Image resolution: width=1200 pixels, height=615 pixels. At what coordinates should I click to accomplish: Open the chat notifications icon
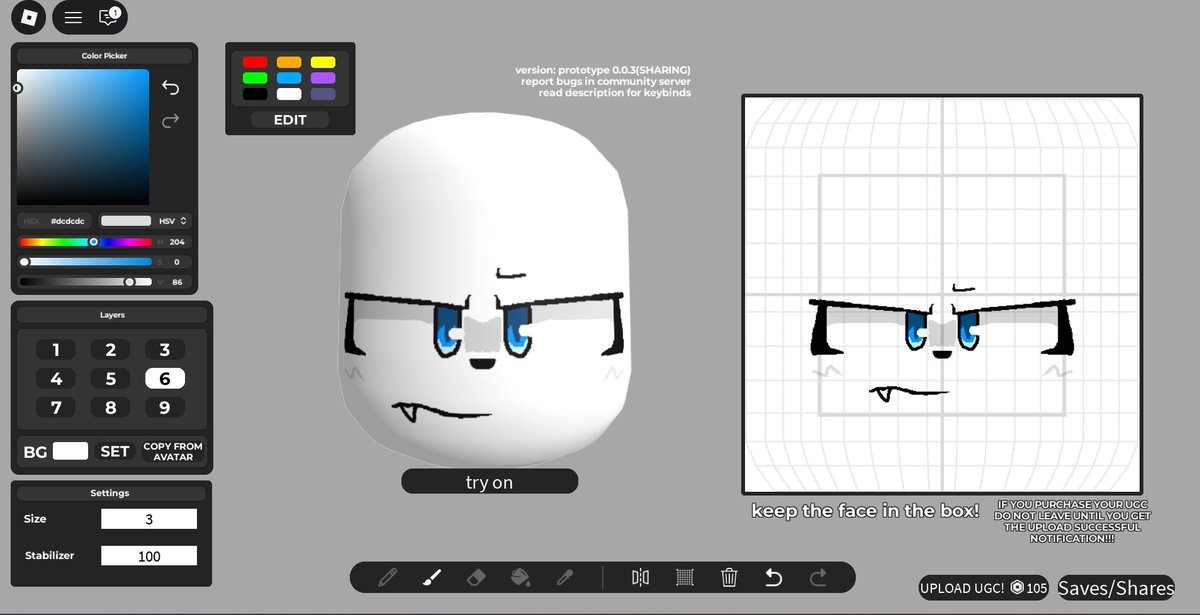(x=109, y=17)
